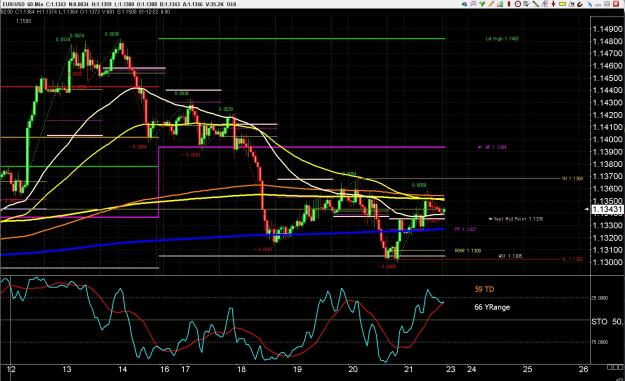Image resolution: width=625 pixels, height=381 pixels.
Task: Click date 19 on the time axis
Action: (x=297, y=369)
